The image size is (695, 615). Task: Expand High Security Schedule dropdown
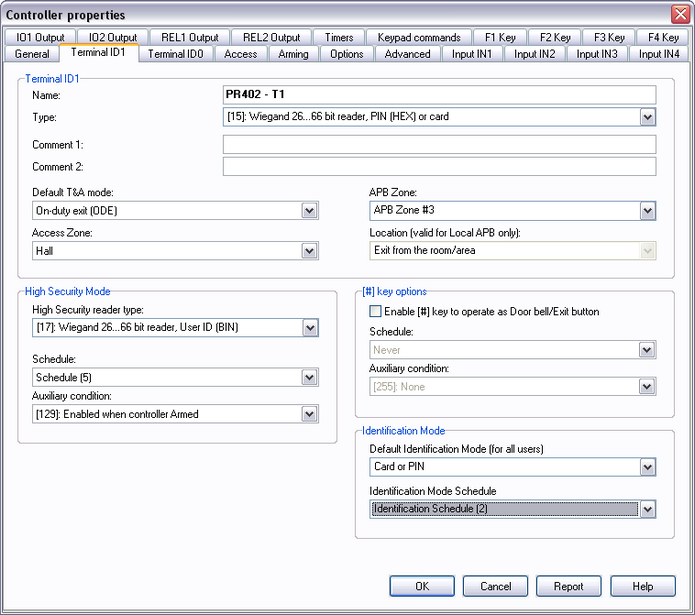[x=309, y=377]
